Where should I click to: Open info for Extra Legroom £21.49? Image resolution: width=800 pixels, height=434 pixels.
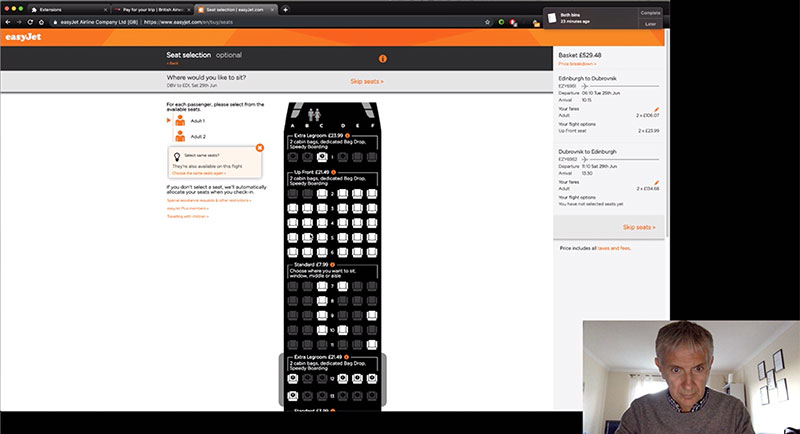pos(346,357)
